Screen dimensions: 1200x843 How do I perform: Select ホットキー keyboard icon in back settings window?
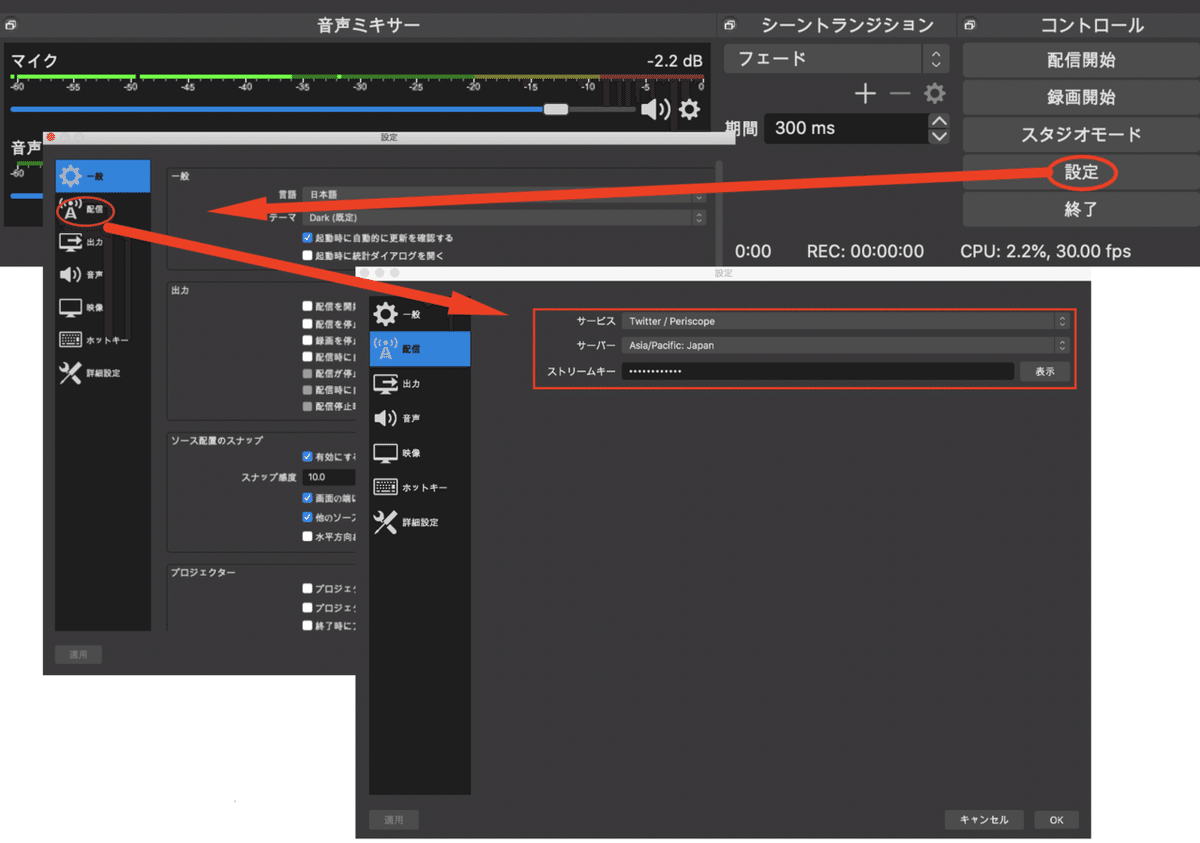pos(70,340)
